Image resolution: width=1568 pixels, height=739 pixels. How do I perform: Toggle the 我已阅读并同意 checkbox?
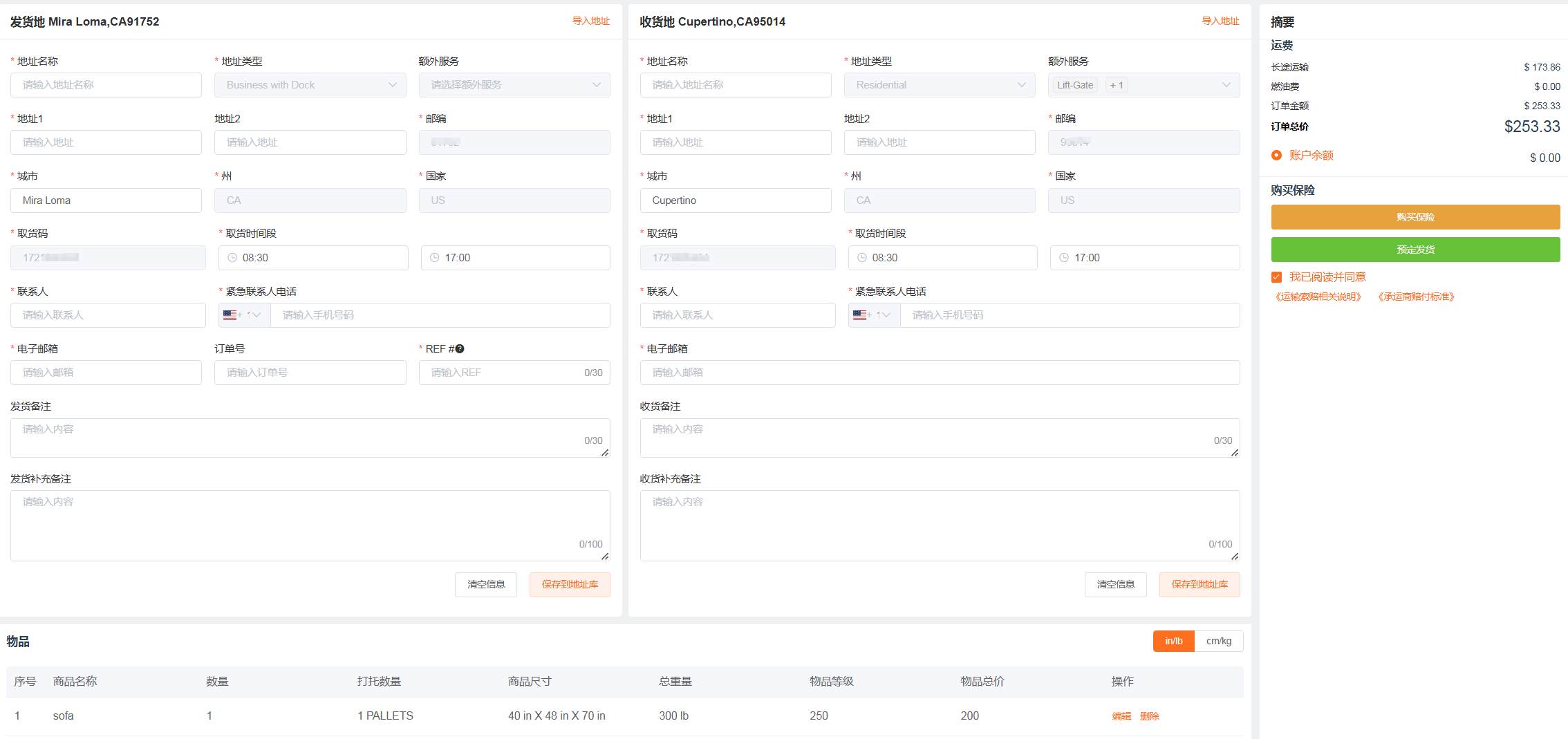[x=1276, y=277]
